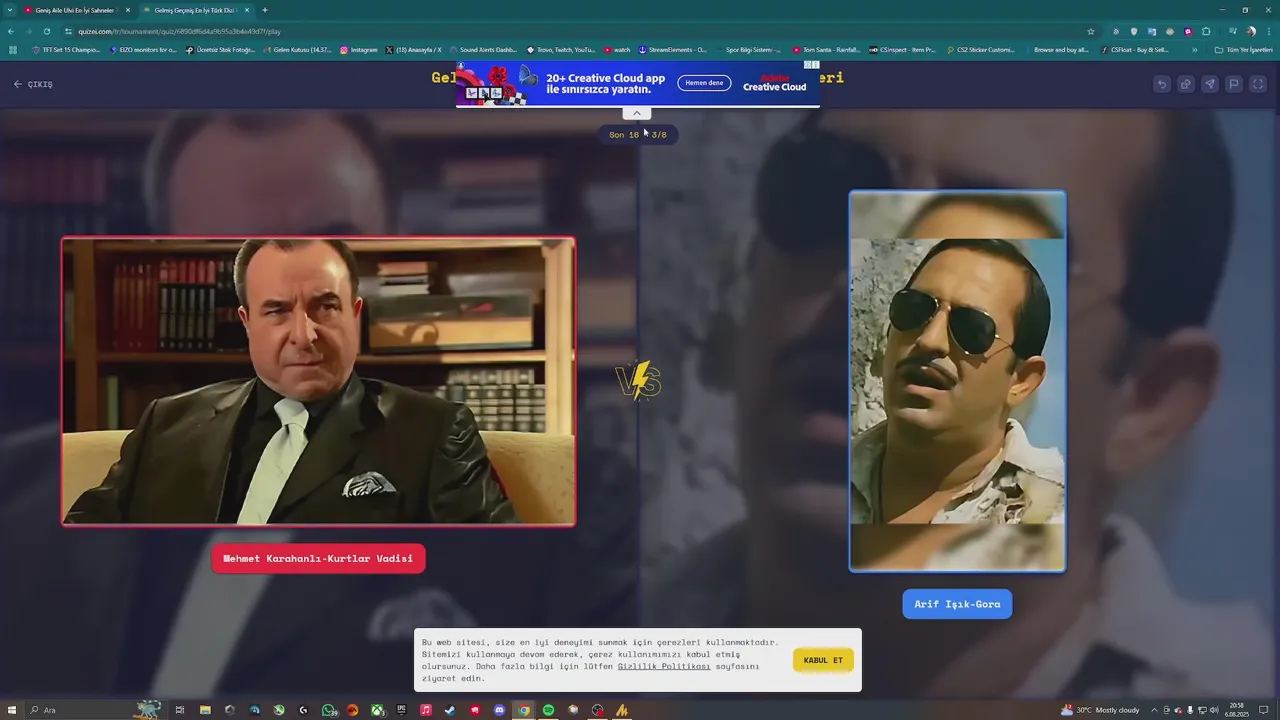This screenshot has width=1280, height=720.
Task: Close the Gelmiş Geçmiş En İyi Türk Dizi tab
Action: [x=247, y=10]
